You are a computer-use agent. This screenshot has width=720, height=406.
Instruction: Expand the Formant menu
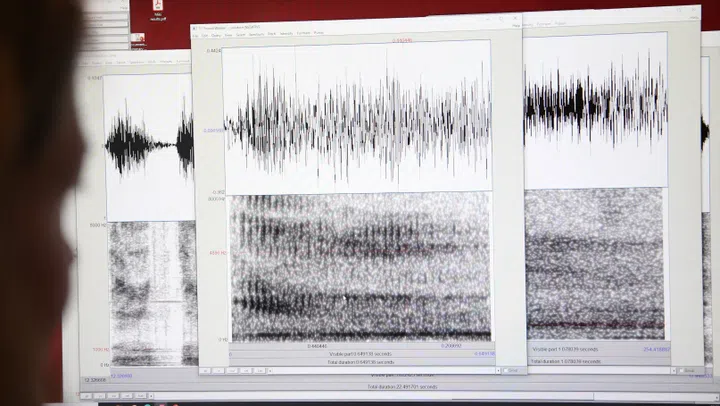302,33
